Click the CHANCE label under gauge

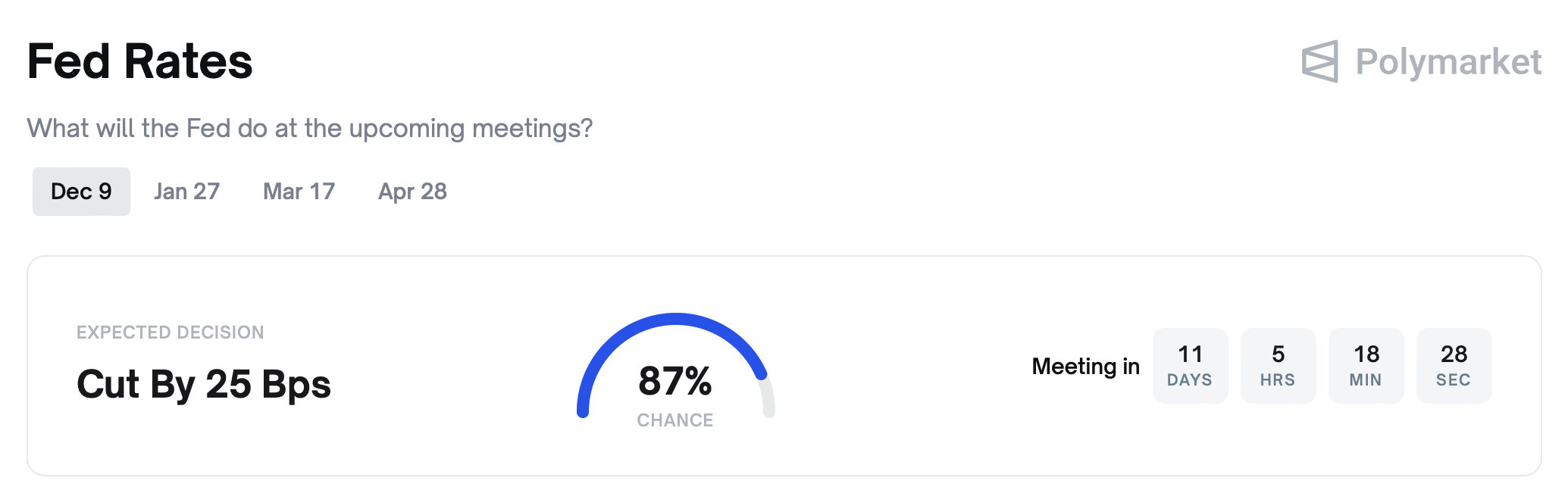[674, 420]
